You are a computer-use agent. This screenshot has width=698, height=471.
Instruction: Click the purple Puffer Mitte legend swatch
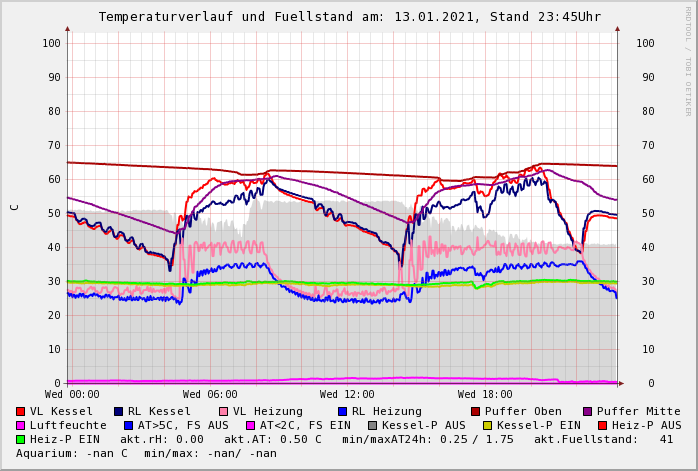[x=588, y=411]
